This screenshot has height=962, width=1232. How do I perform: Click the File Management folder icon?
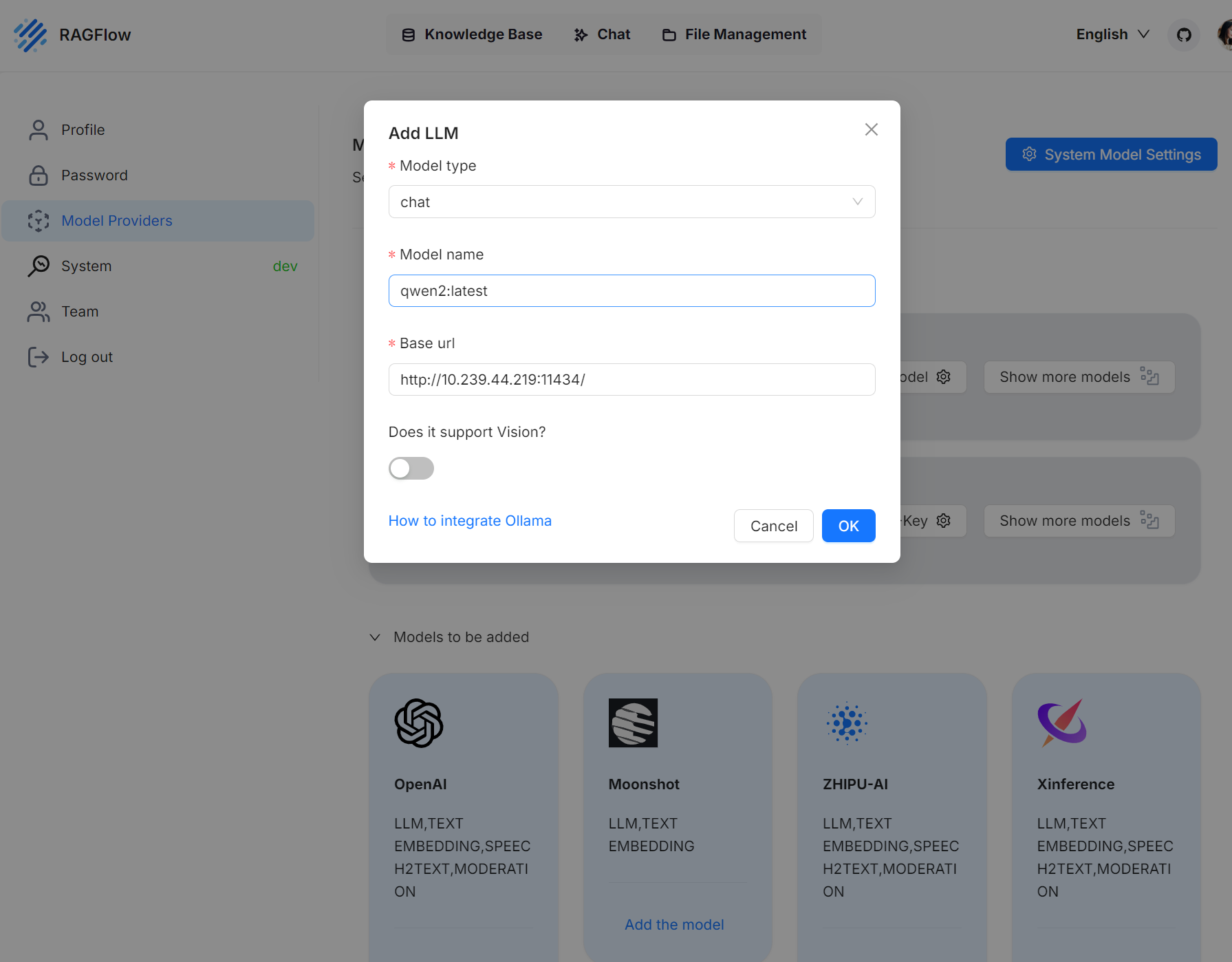[669, 35]
